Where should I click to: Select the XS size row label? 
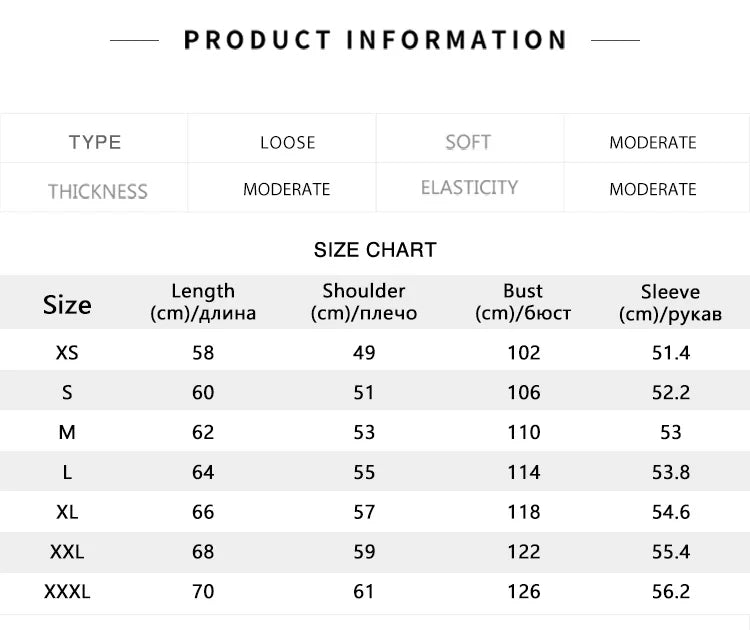pos(67,352)
